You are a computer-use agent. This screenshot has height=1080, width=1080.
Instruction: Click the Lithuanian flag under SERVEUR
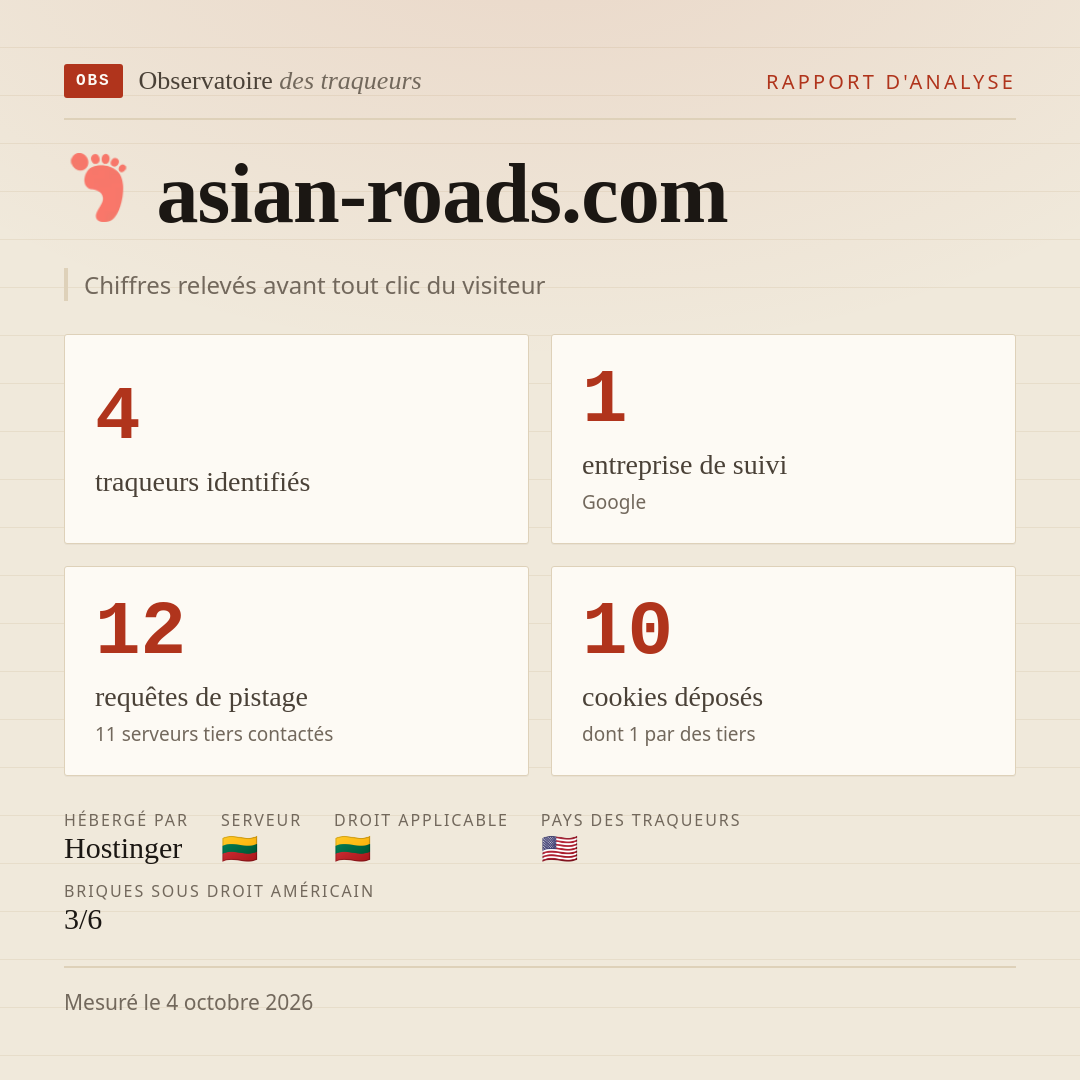(x=240, y=849)
